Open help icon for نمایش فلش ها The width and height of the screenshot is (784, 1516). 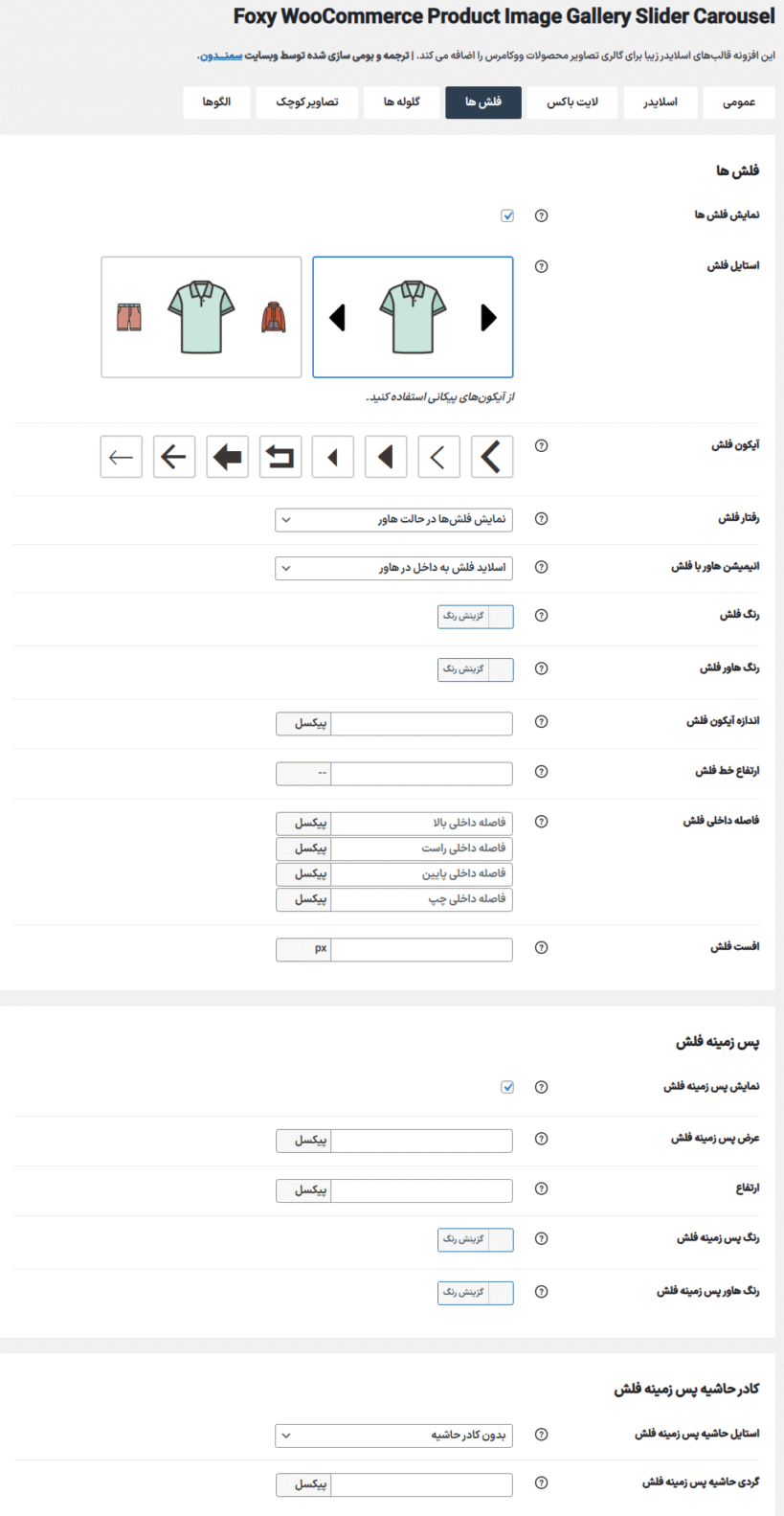(541, 215)
